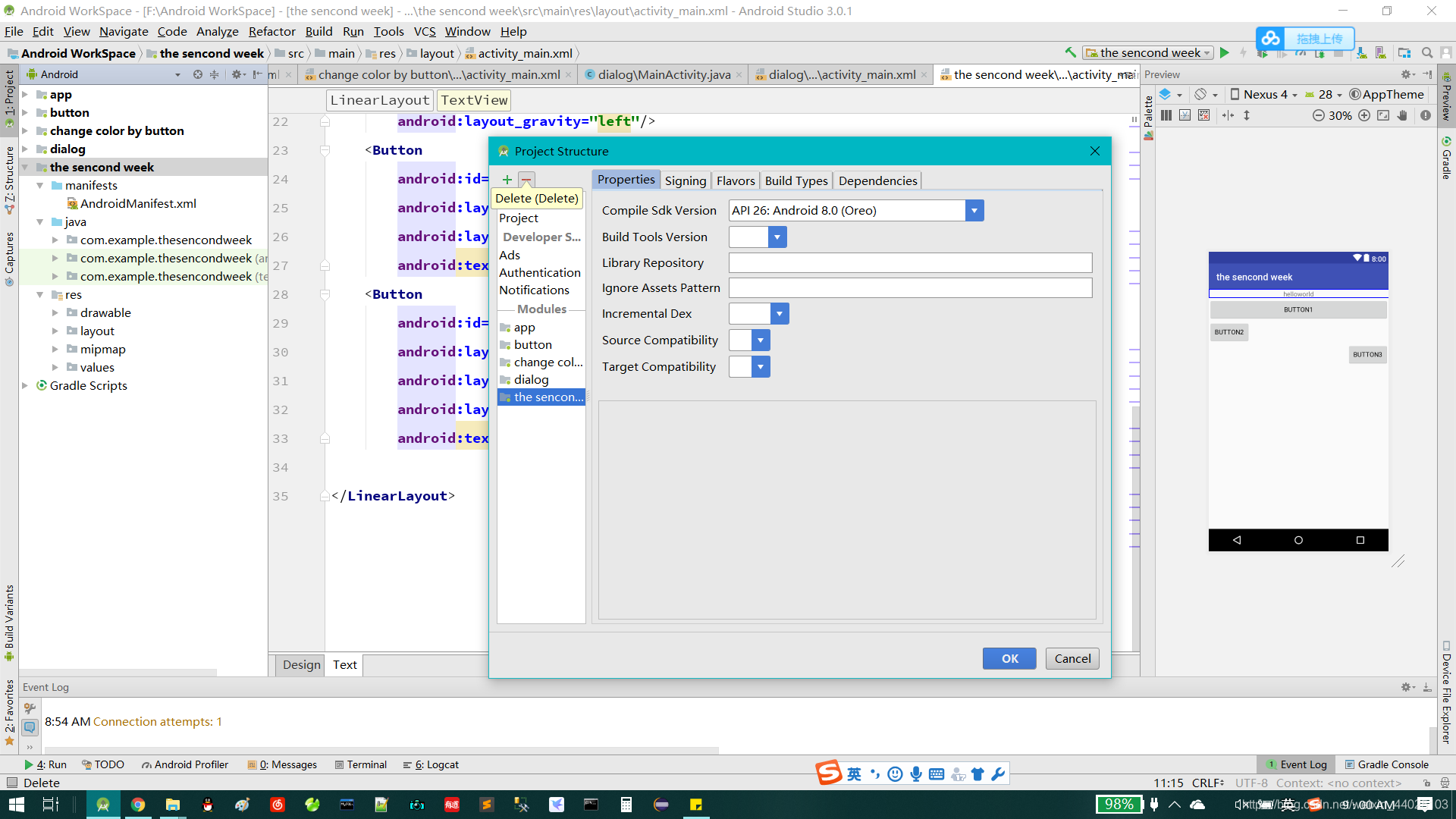The width and height of the screenshot is (1456, 819).
Task: Click the Event Log settings gear icon
Action: (1407, 687)
